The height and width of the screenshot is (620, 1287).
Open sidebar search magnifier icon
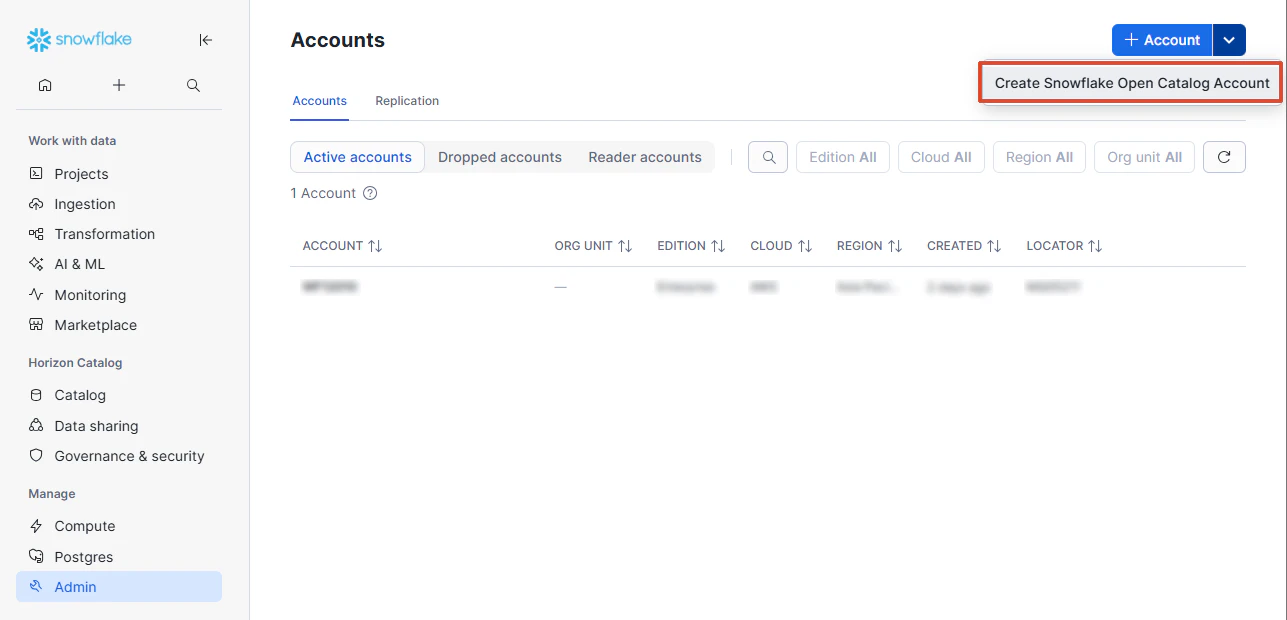194,86
